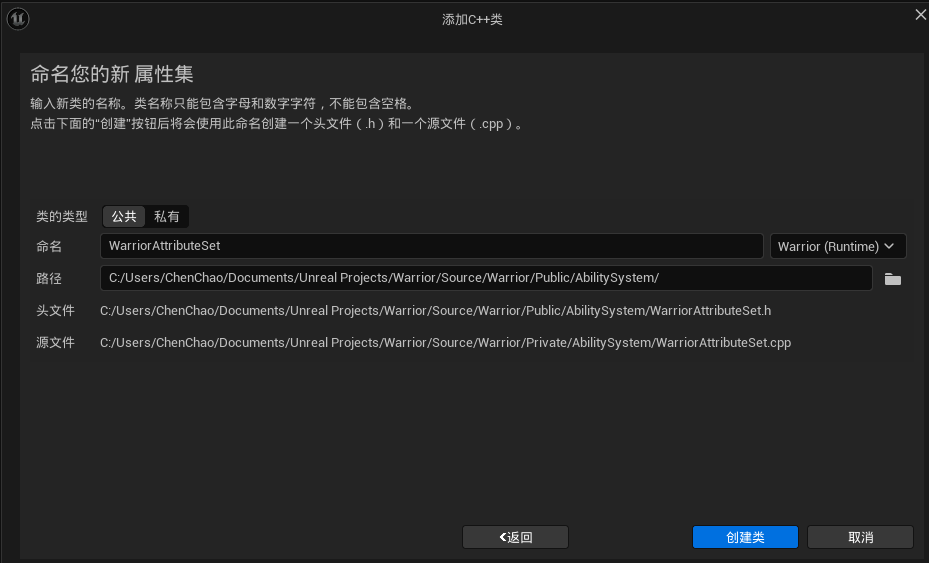Select 公共 class type
Screen dimensions: 929x563
[124, 216]
